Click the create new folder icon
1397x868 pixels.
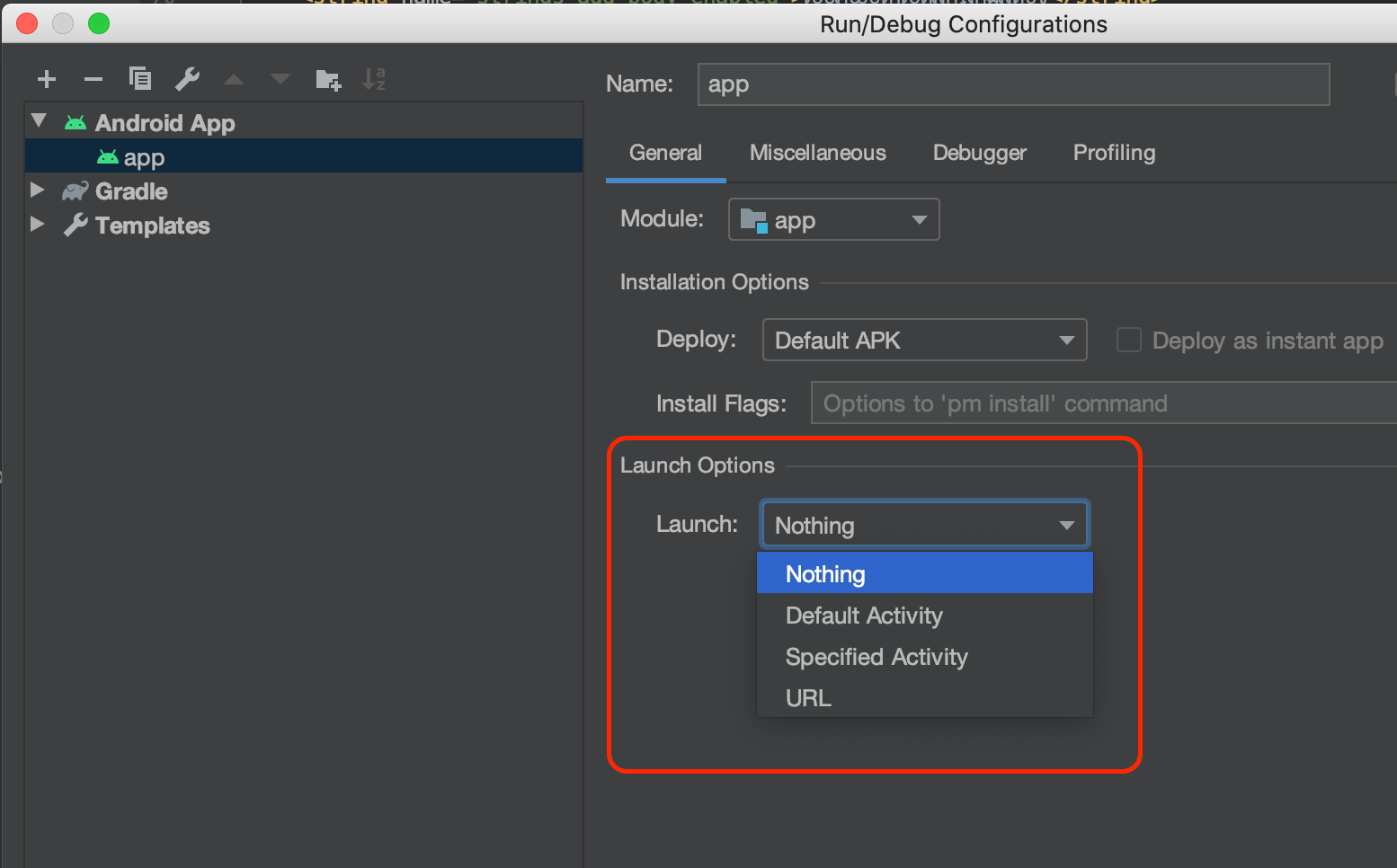point(328,79)
